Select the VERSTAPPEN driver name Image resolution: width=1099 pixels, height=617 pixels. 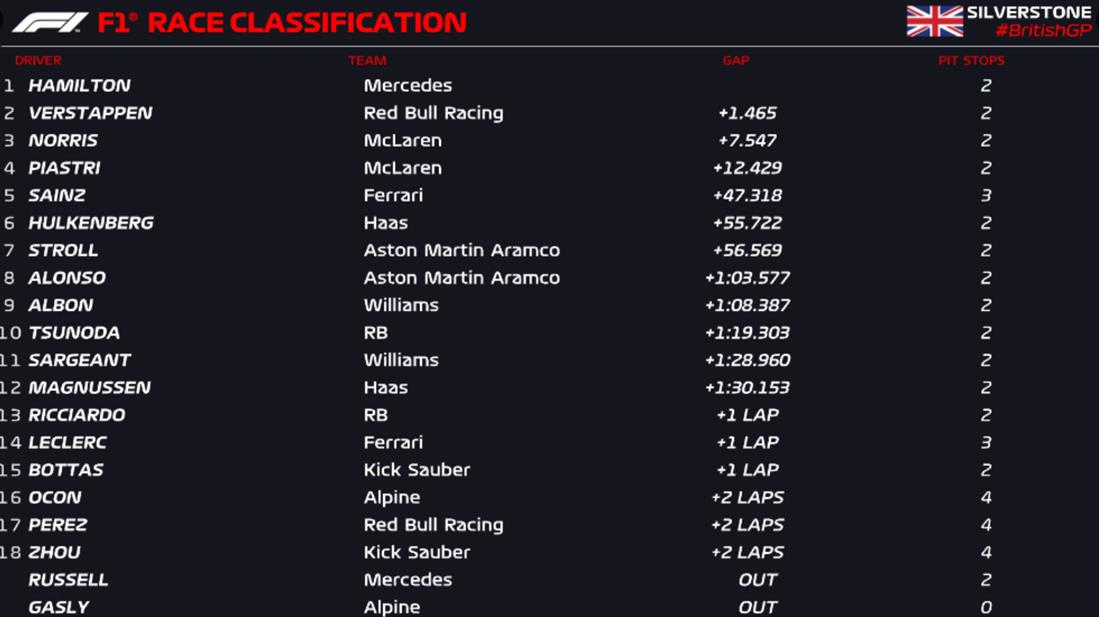tap(90, 113)
